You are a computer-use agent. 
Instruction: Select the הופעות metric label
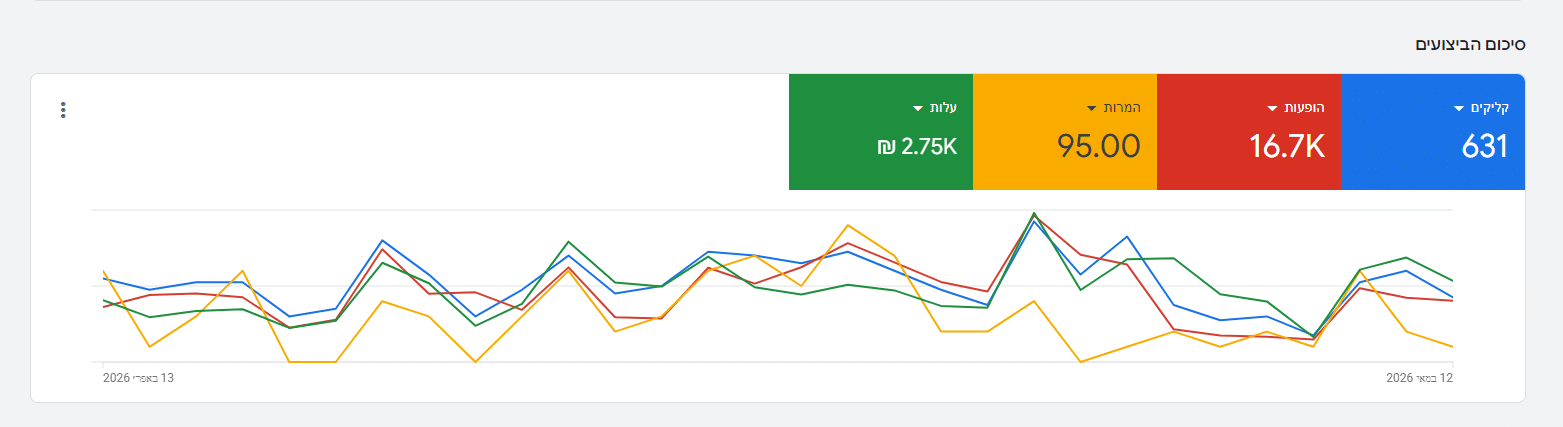(1304, 108)
